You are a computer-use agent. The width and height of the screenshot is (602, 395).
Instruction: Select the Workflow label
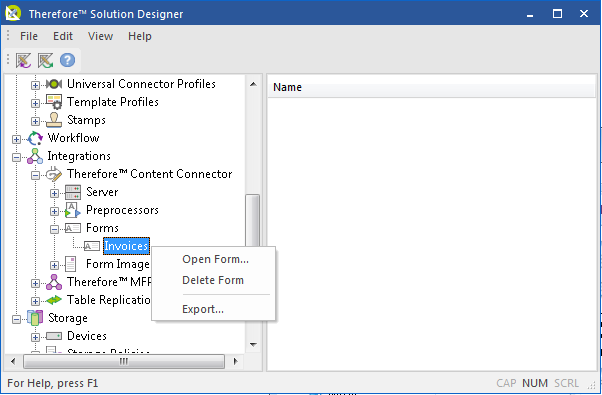coord(73,138)
